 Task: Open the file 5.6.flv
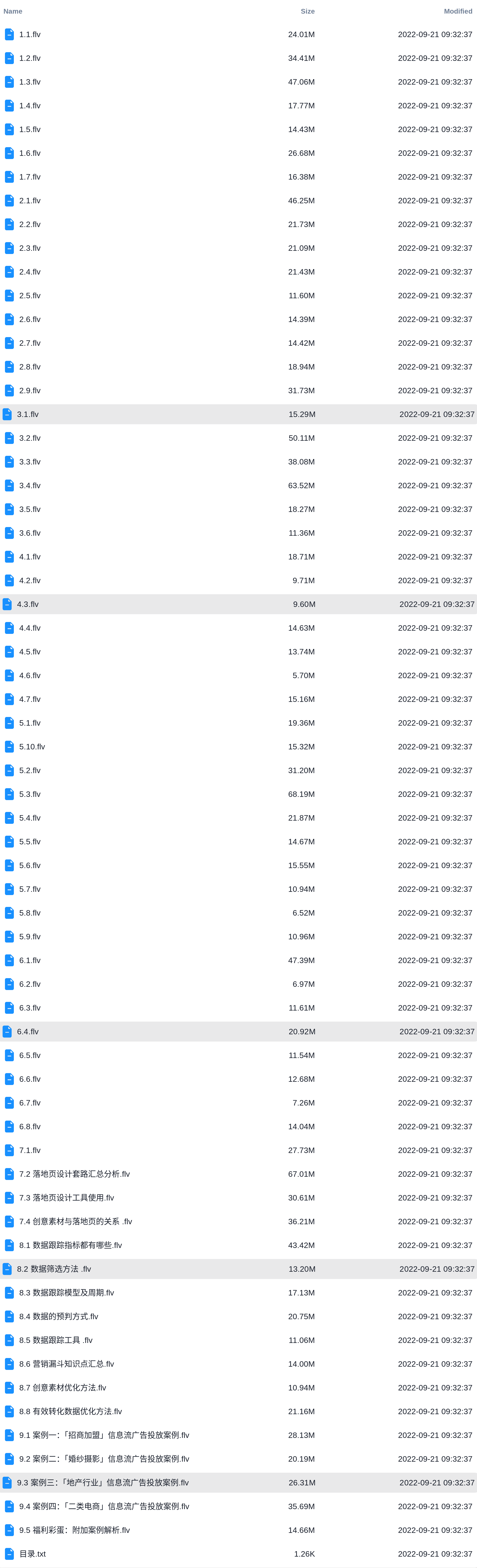[30, 866]
